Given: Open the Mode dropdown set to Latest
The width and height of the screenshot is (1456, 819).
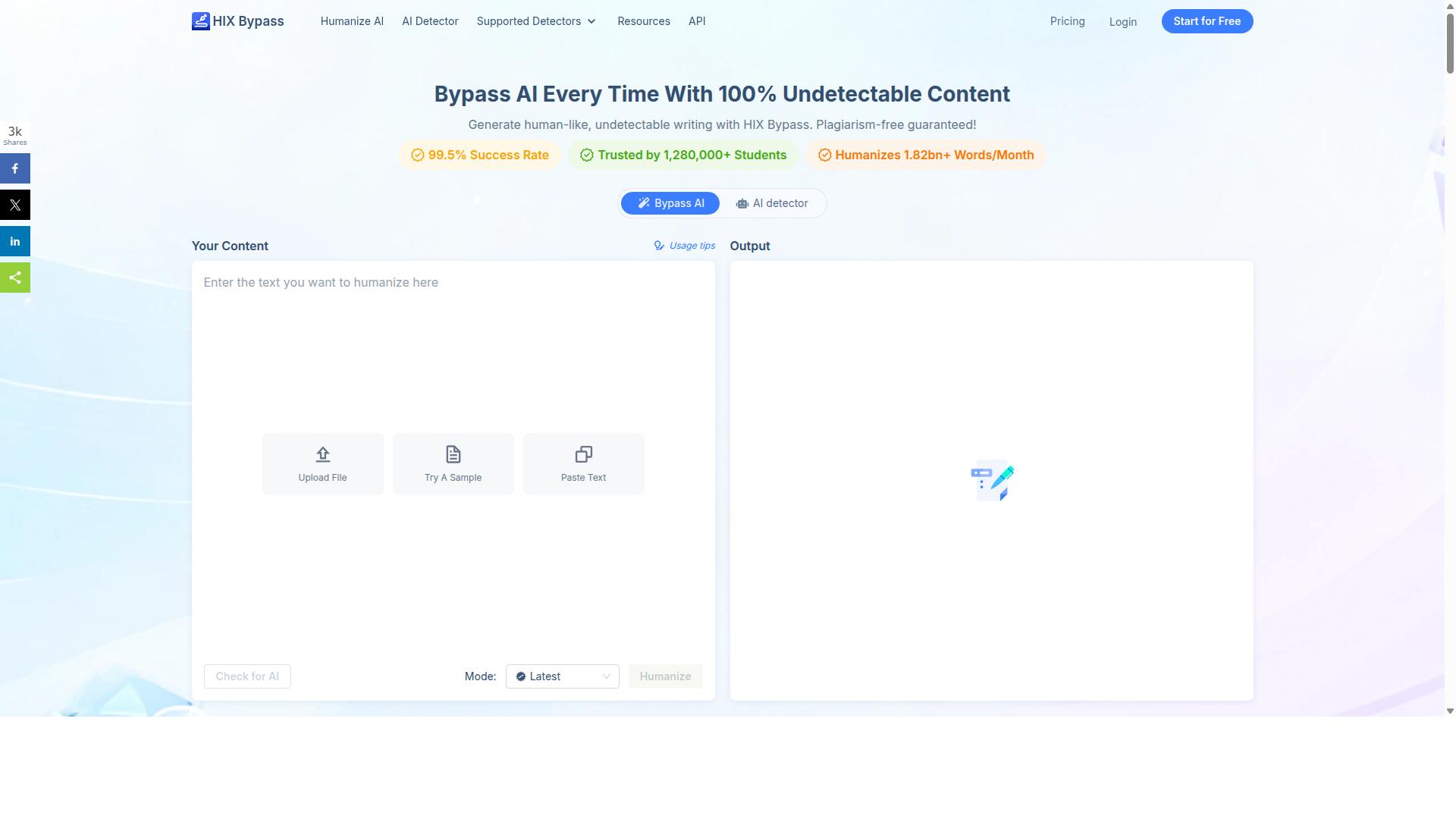Looking at the screenshot, I should click(x=562, y=676).
